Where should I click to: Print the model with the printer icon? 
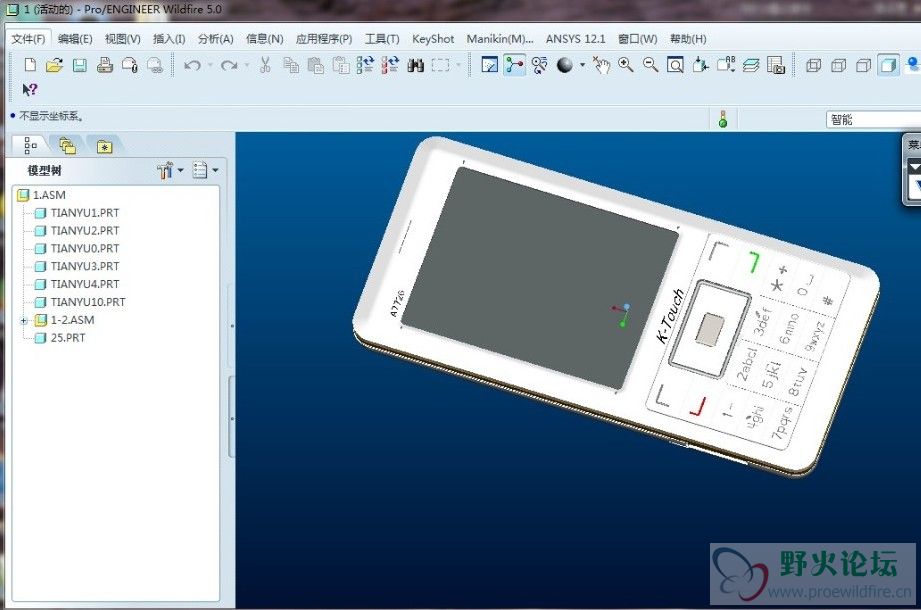105,65
